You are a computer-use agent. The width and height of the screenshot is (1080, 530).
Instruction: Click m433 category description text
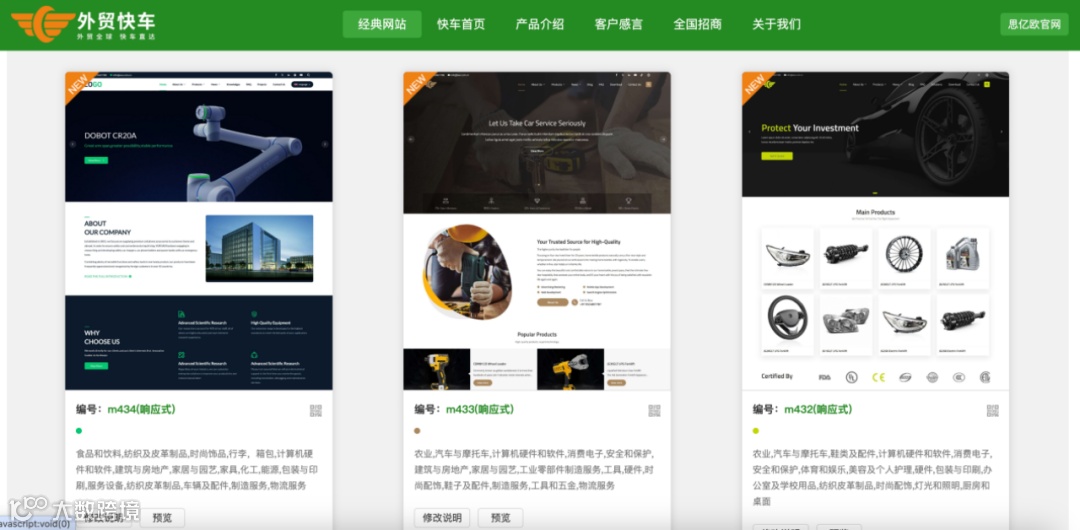[x=534, y=470]
